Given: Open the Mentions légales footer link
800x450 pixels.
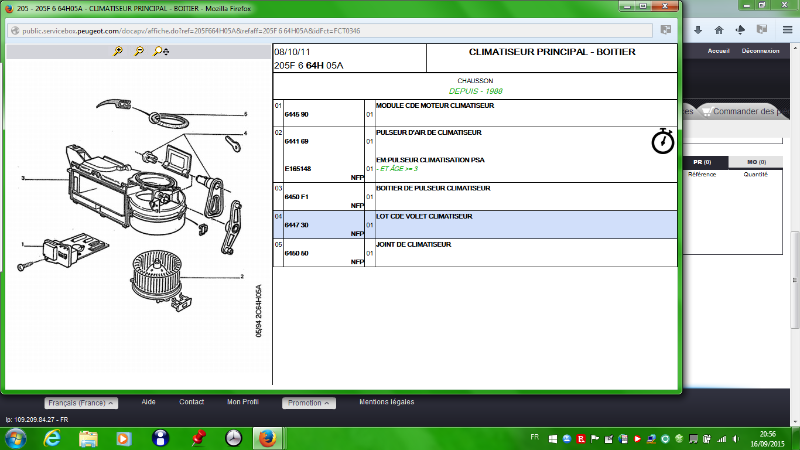Looking at the screenshot, I should [386, 402].
